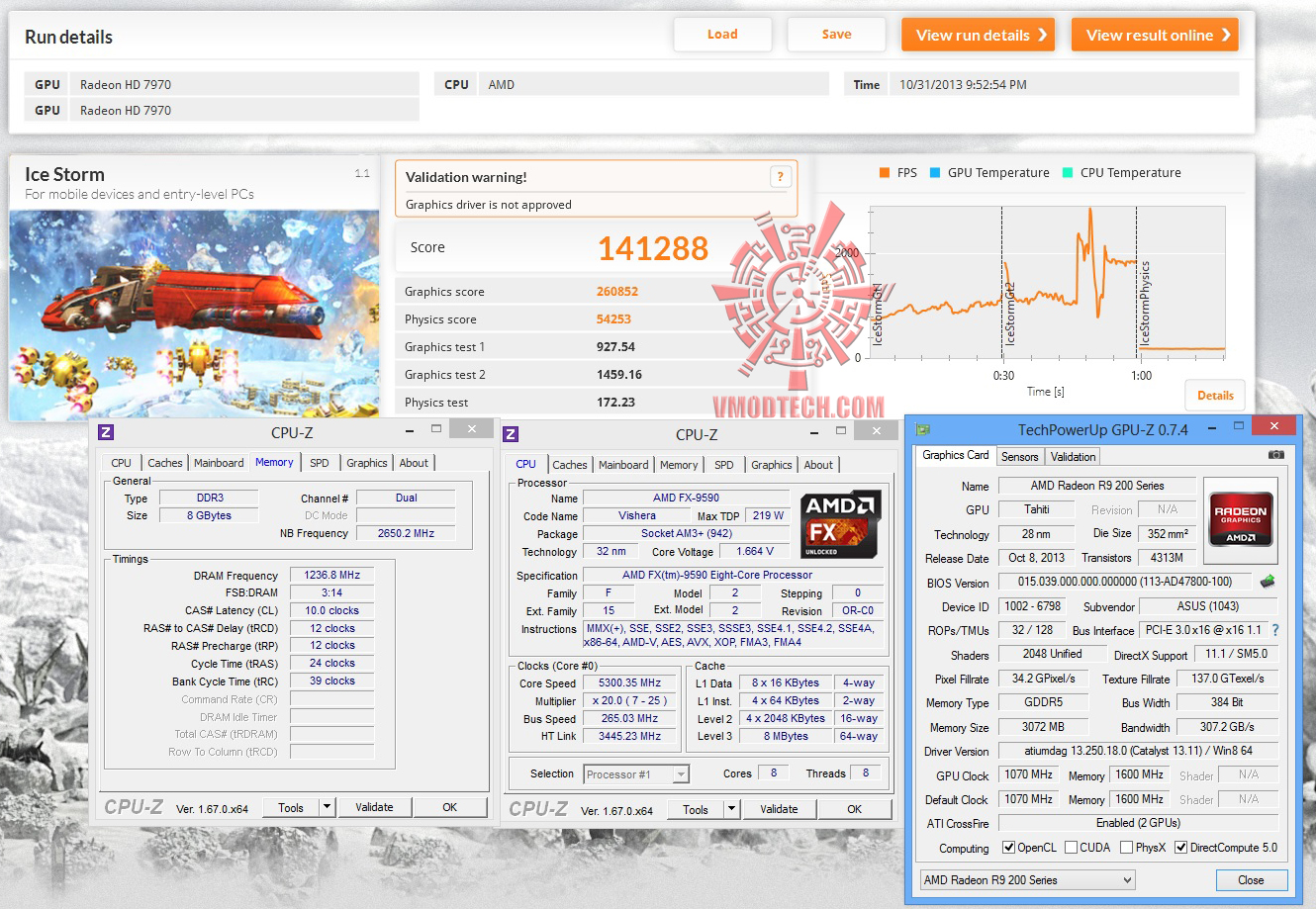Enable the PhysX checkbox

pos(1126,848)
